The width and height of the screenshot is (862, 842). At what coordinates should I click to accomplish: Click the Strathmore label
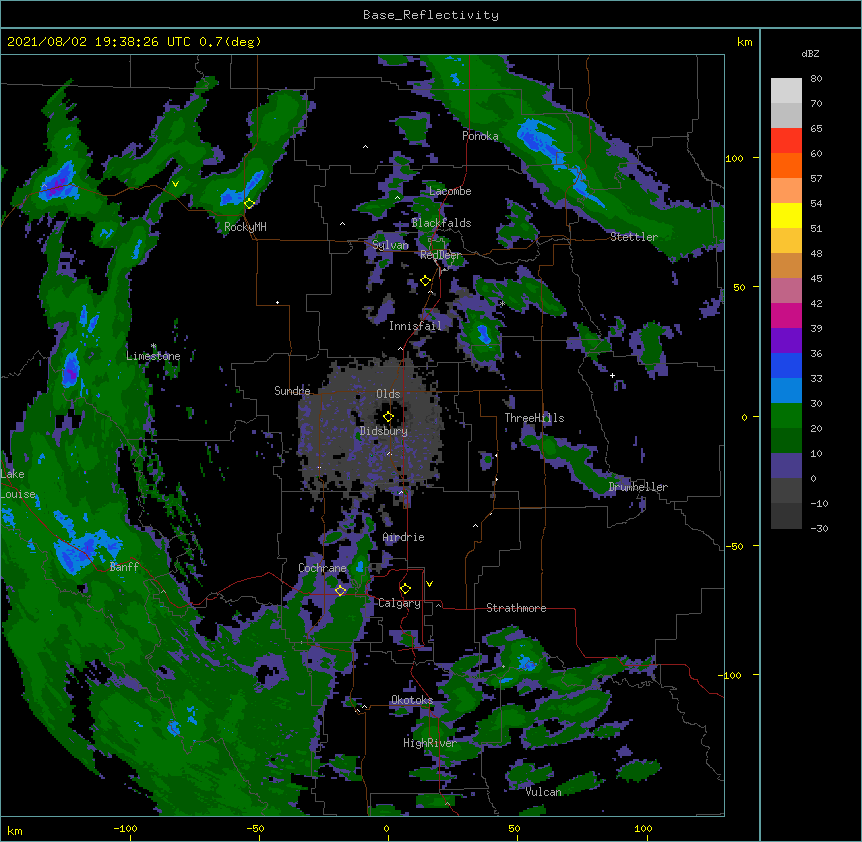point(516,608)
